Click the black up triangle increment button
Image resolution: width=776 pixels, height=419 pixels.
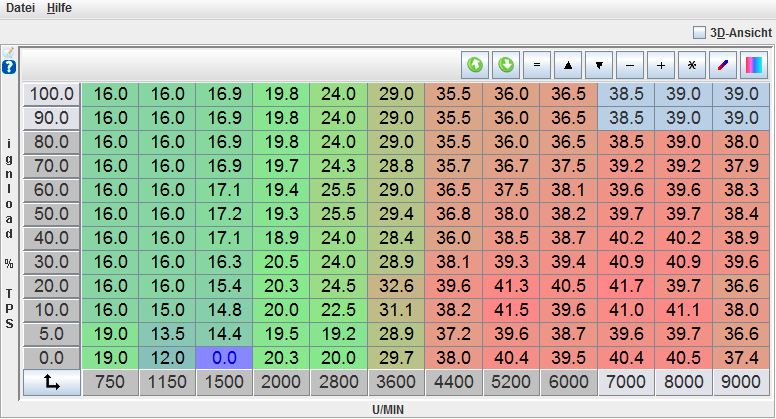tap(568, 65)
